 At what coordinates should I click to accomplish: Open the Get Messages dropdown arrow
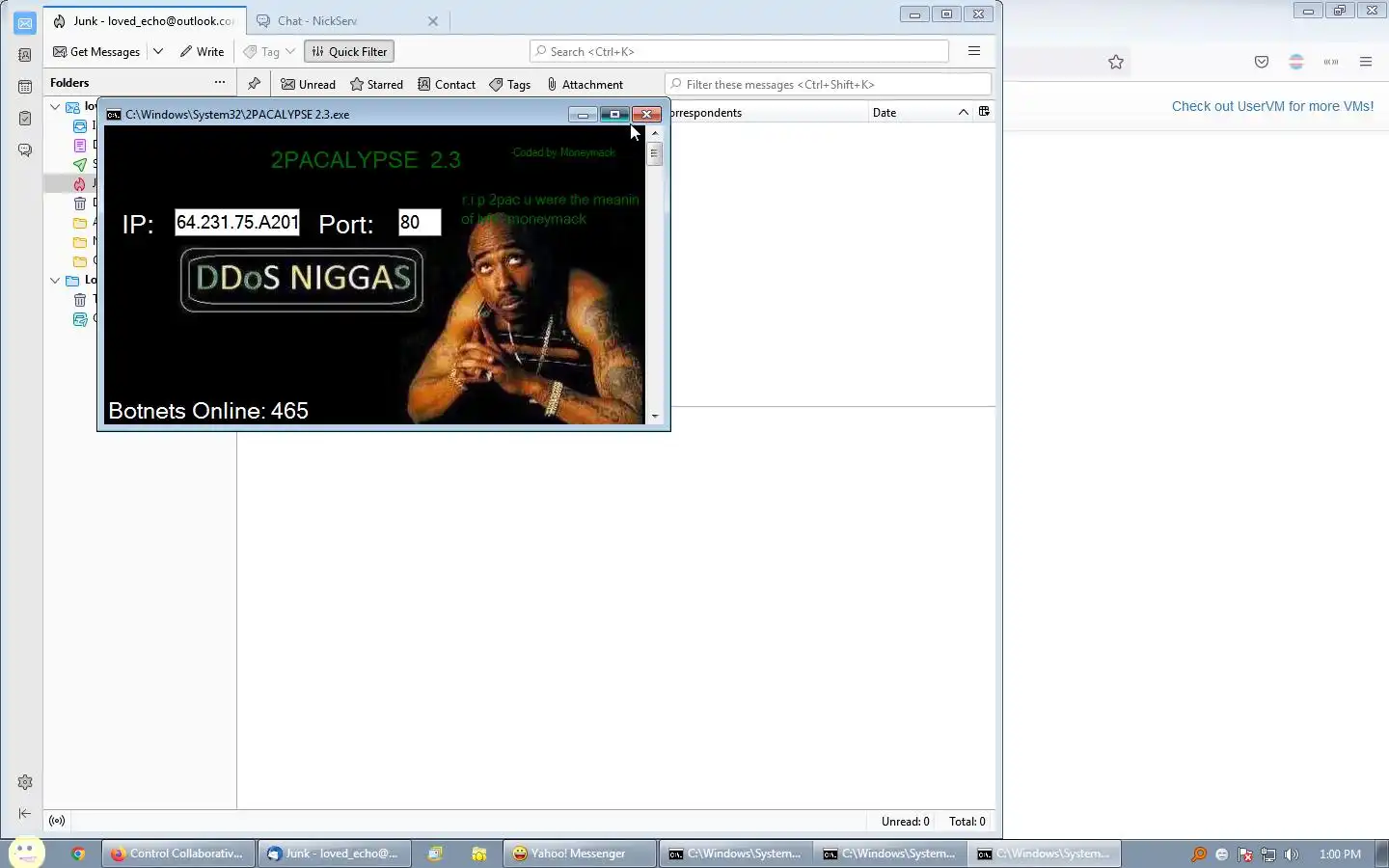tap(158, 52)
